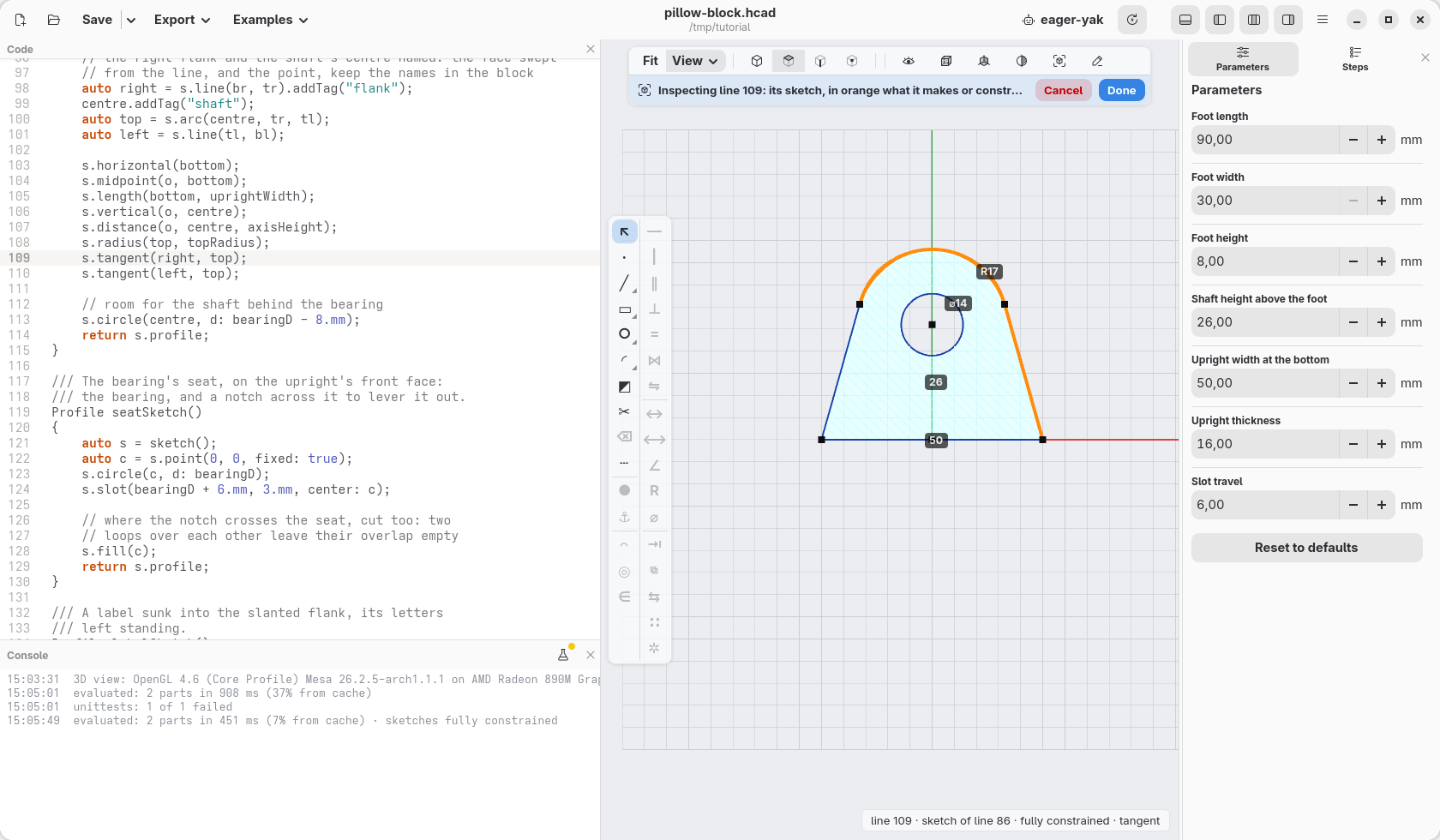
Task: Select the half-filled square fill tool
Action: point(624,387)
